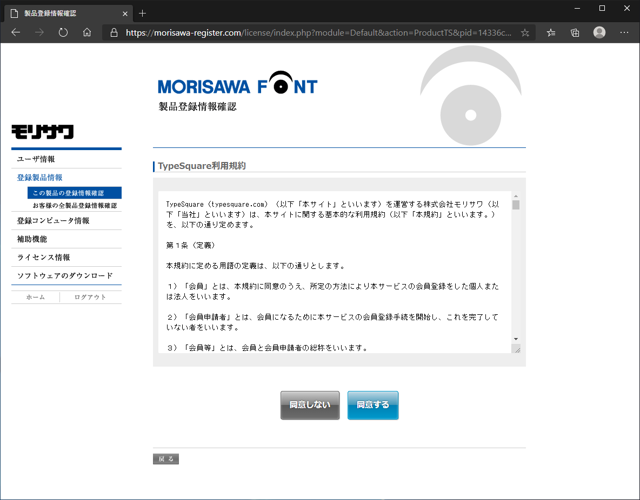Minimize the browser window
This screenshot has height=500, width=640.
click(577, 8)
